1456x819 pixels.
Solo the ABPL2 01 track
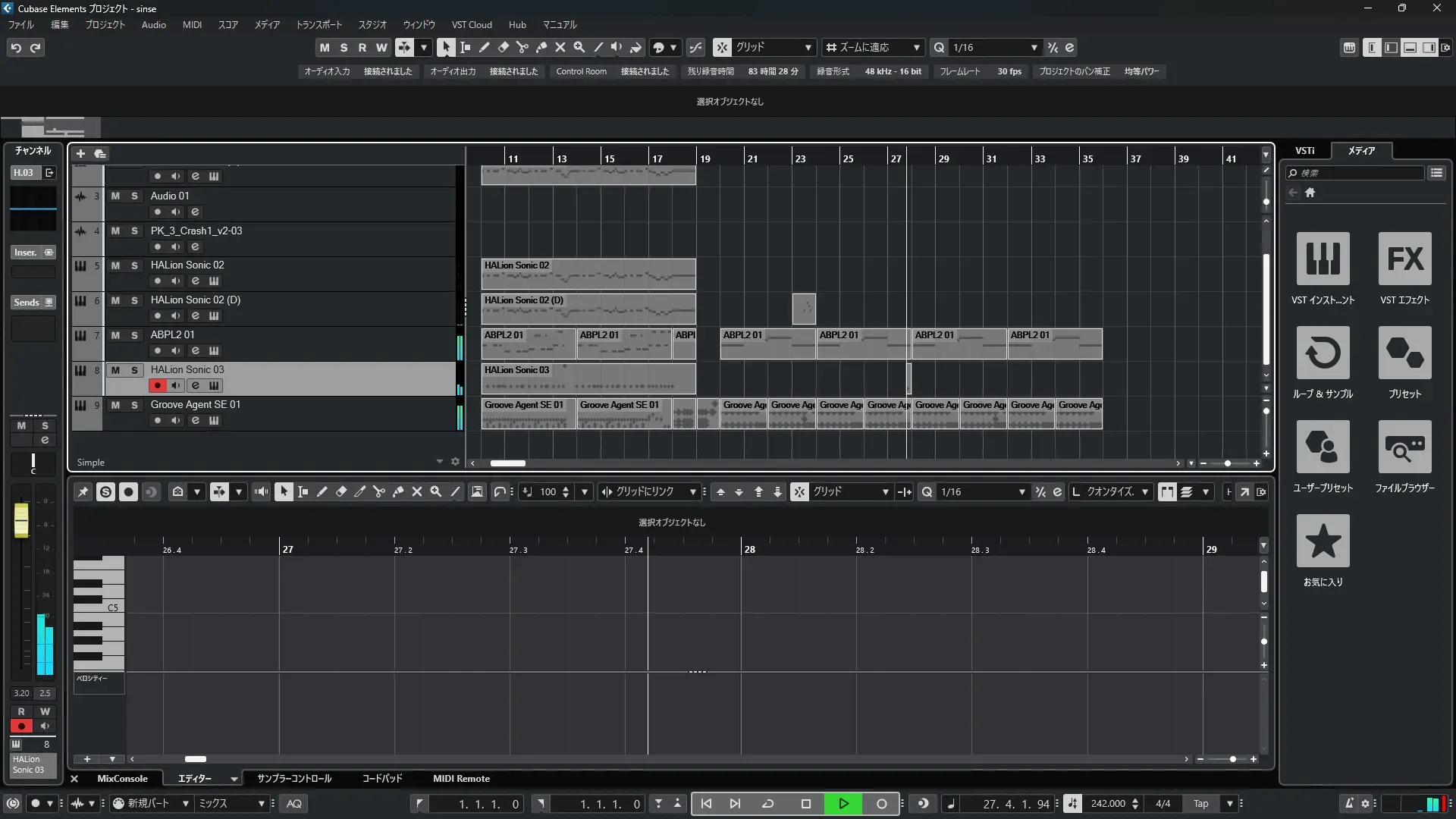point(134,335)
